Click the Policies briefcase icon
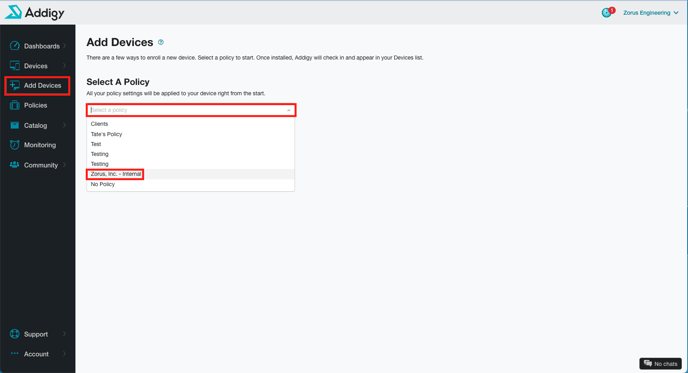Viewport: 688px width, 373px height. click(14, 105)
